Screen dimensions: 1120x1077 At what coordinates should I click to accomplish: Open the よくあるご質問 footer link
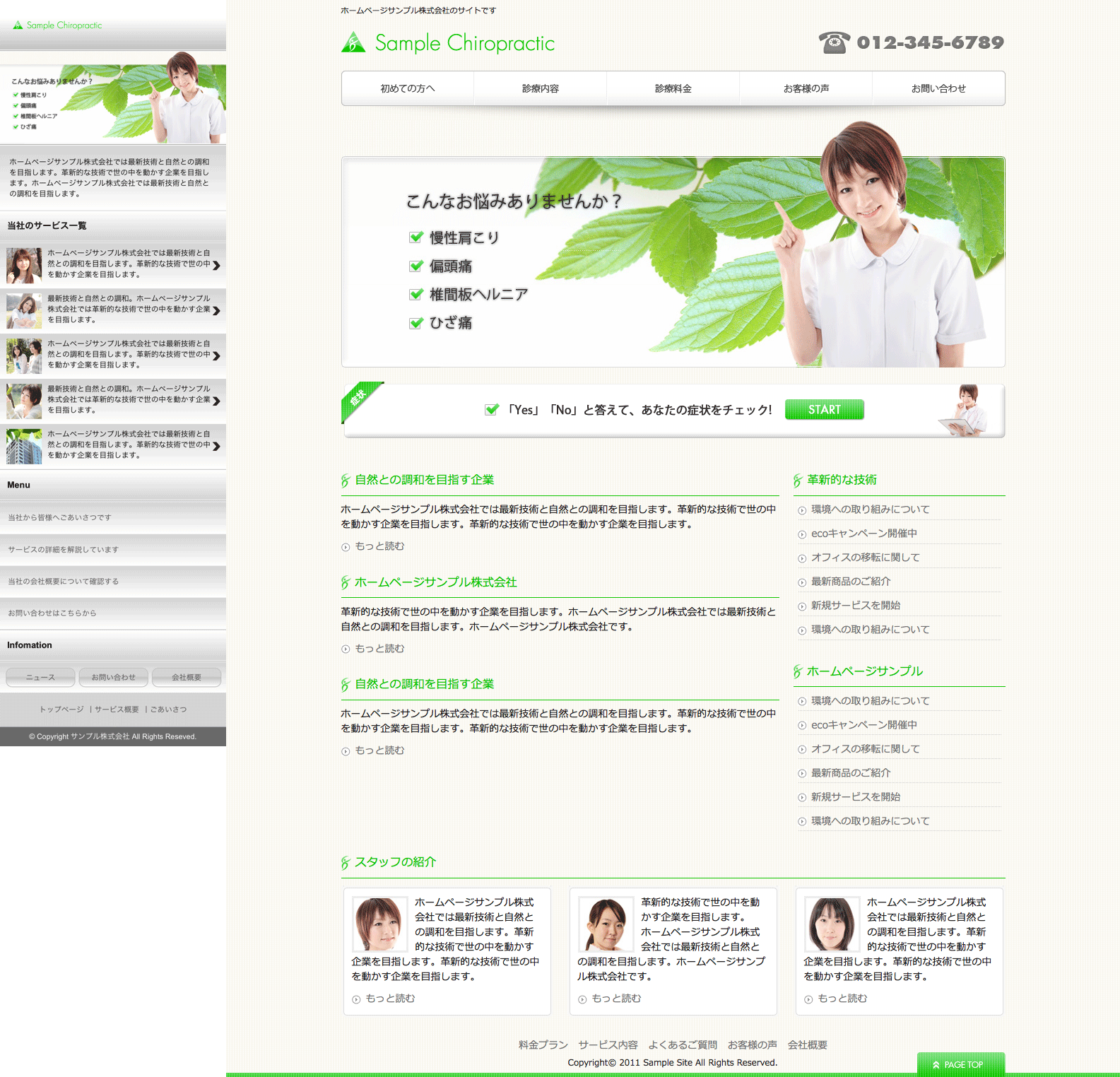pyautogui.click(x=682, y=1044)
